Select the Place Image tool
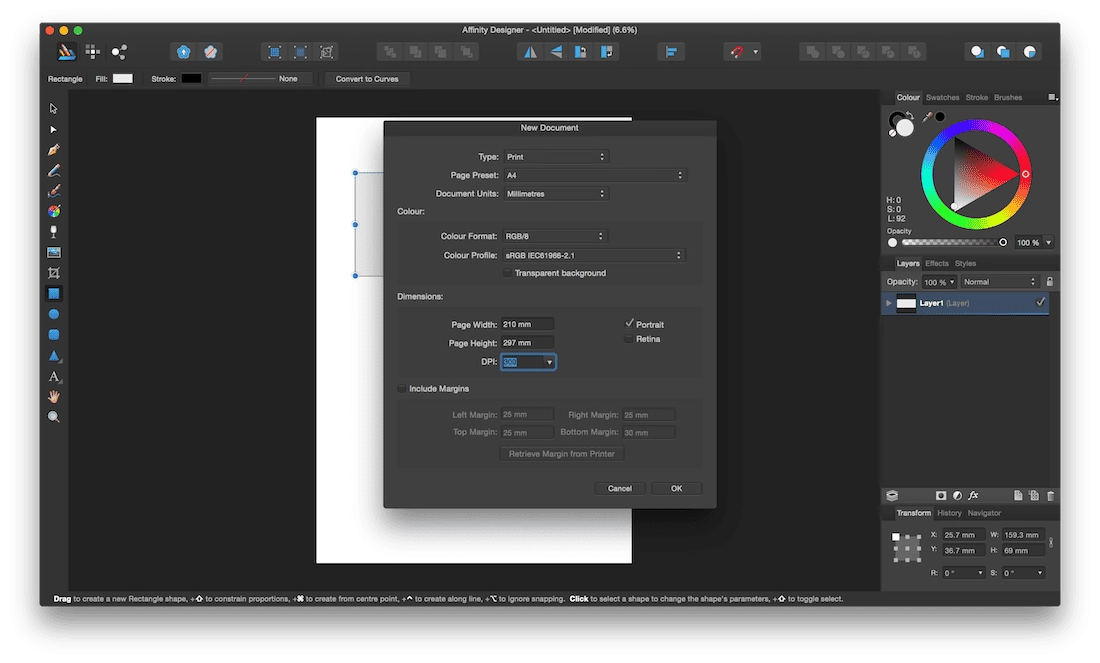 click(53, 253)
